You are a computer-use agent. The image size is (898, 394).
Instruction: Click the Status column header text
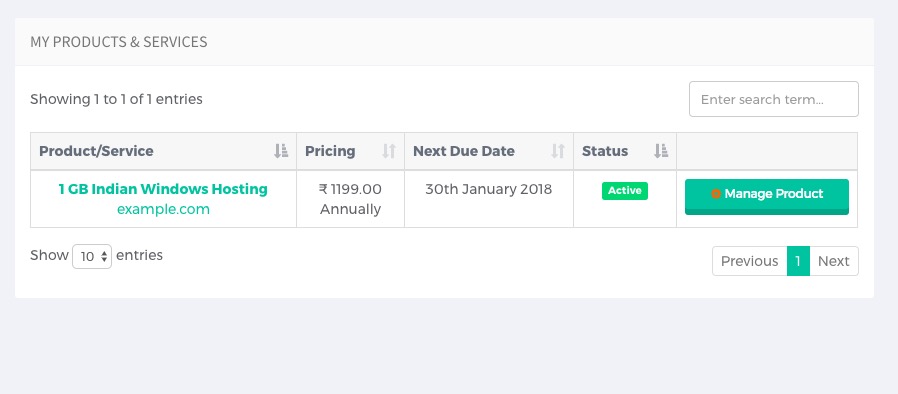click(605, 151)
